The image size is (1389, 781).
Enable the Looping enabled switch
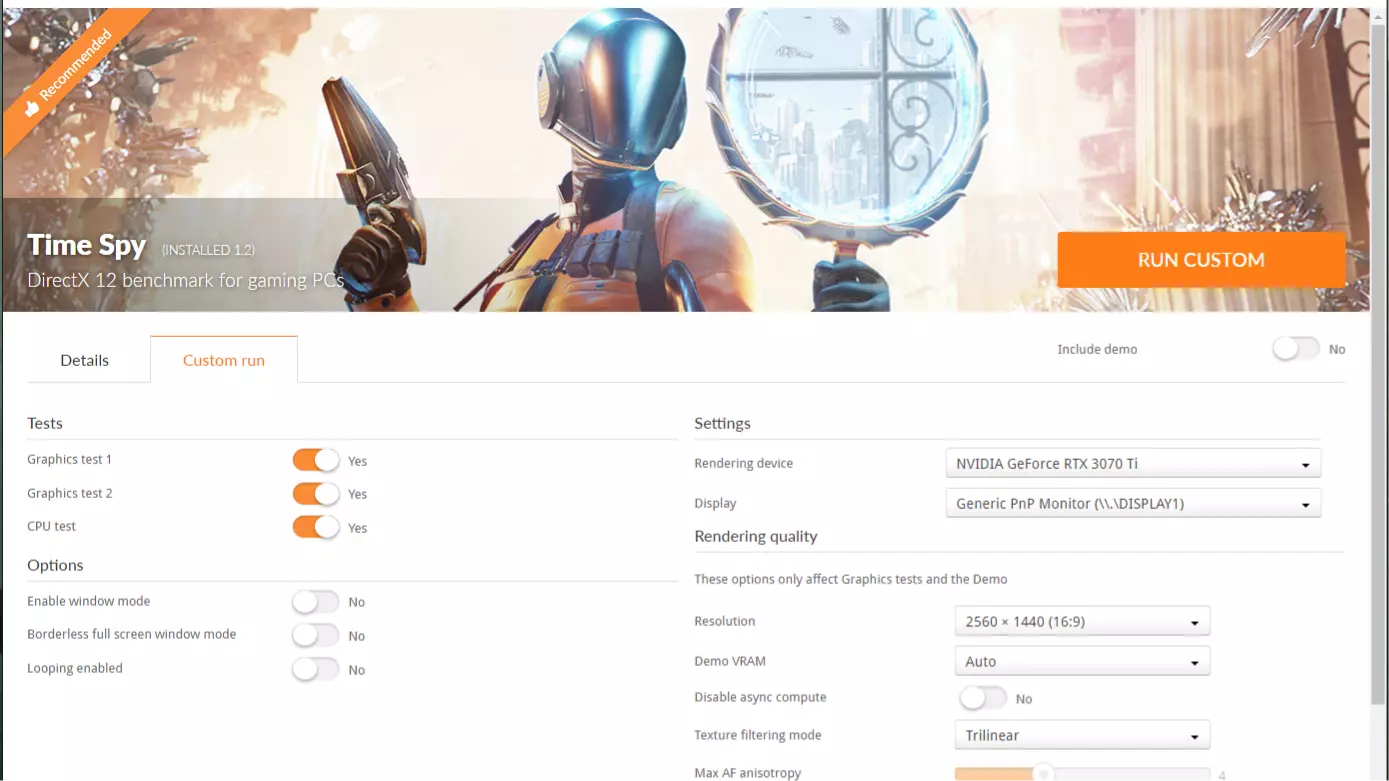point(316,669)
